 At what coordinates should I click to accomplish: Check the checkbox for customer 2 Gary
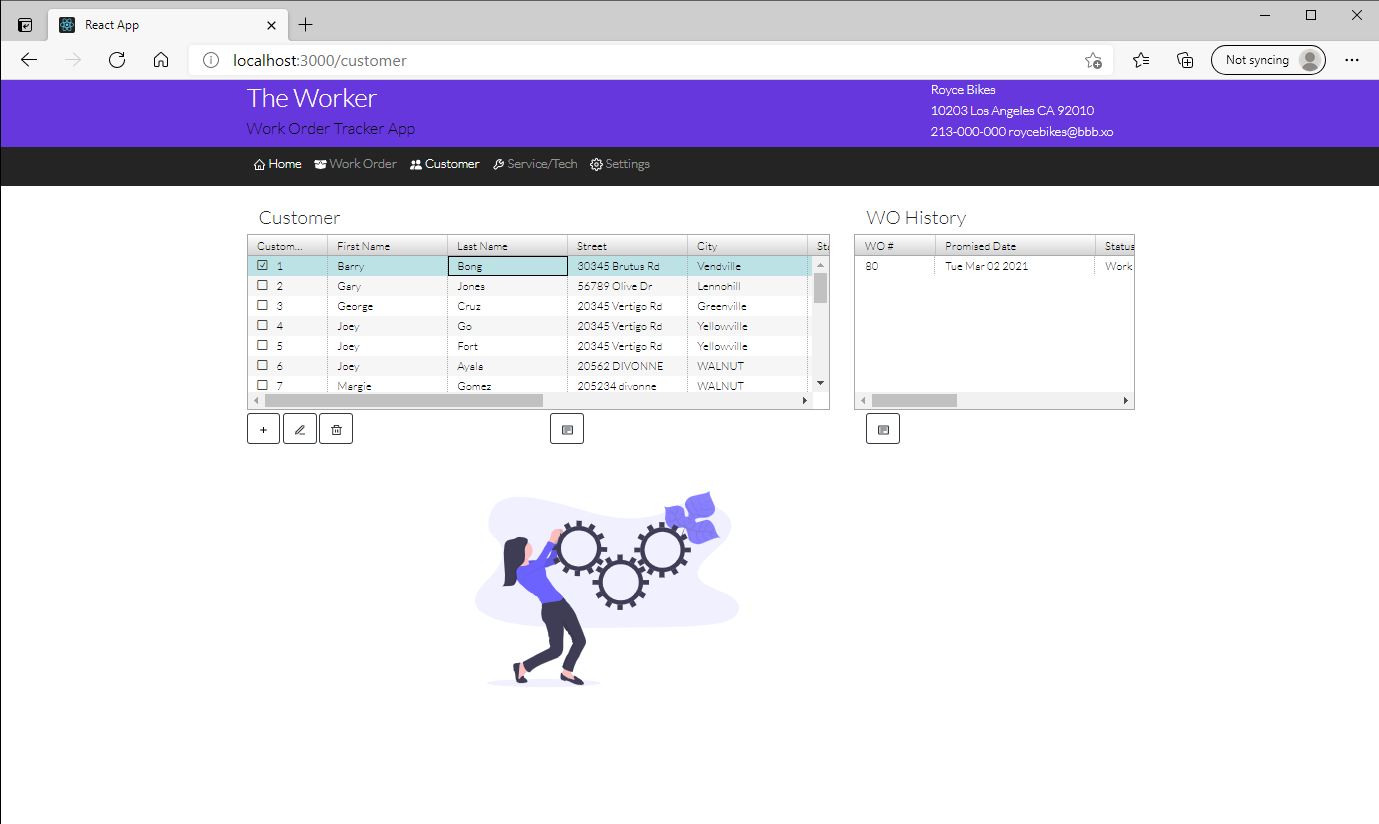[x=262, y=286]
